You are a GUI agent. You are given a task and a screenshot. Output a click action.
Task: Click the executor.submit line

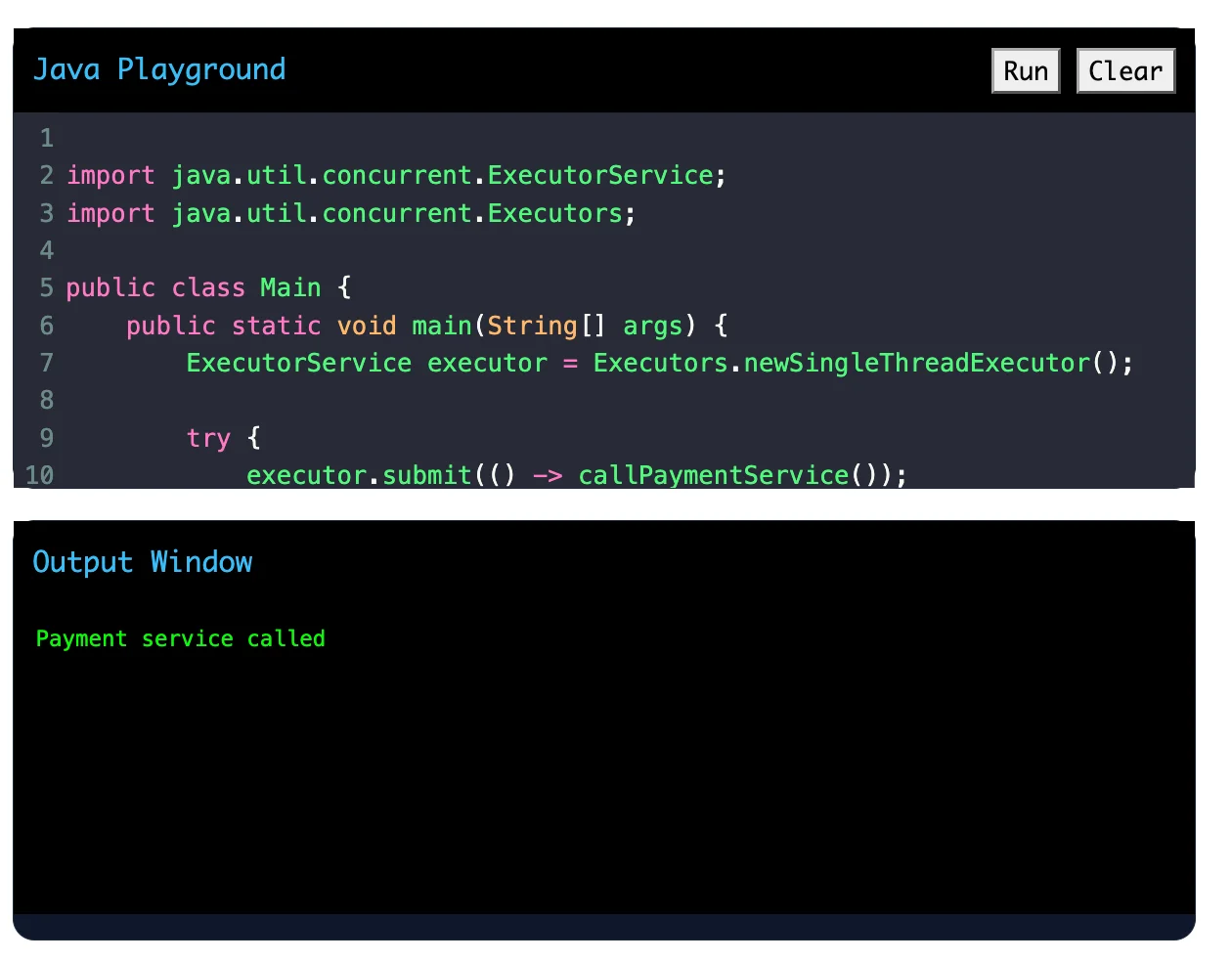pos(577,475)
